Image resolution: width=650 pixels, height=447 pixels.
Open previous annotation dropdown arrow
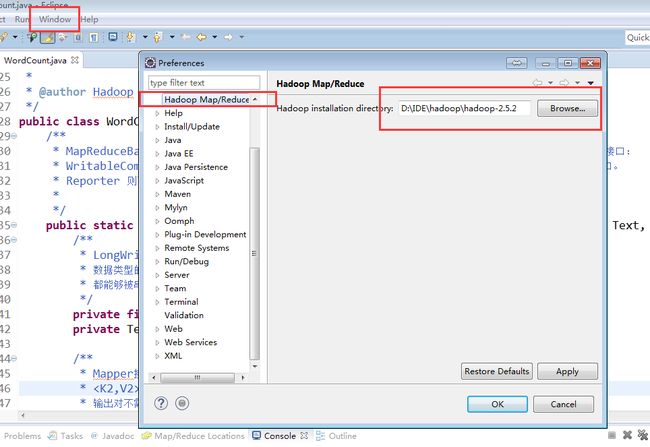(172, 37)
